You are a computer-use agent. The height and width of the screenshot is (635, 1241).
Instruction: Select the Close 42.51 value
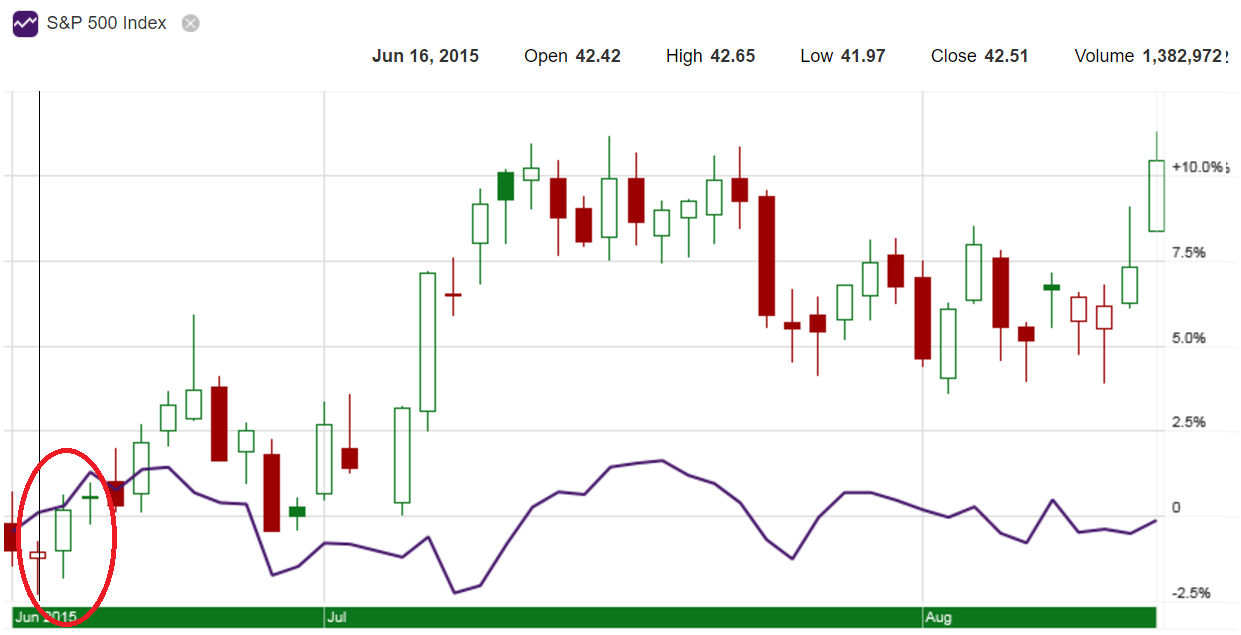pos(979,56)
